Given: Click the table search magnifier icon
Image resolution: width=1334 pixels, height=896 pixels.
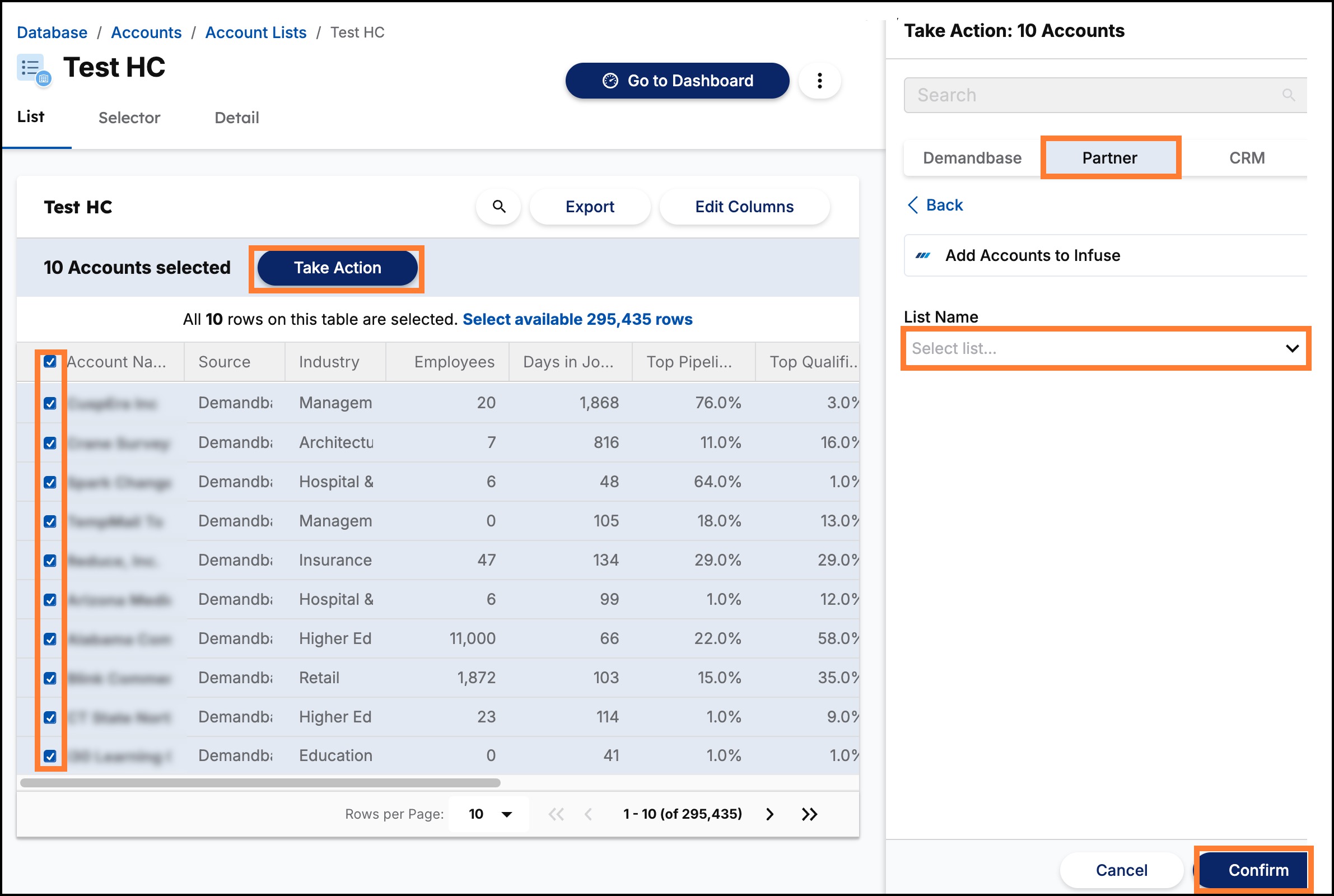Looking at the screenshot, I should (x=499, y=206).
